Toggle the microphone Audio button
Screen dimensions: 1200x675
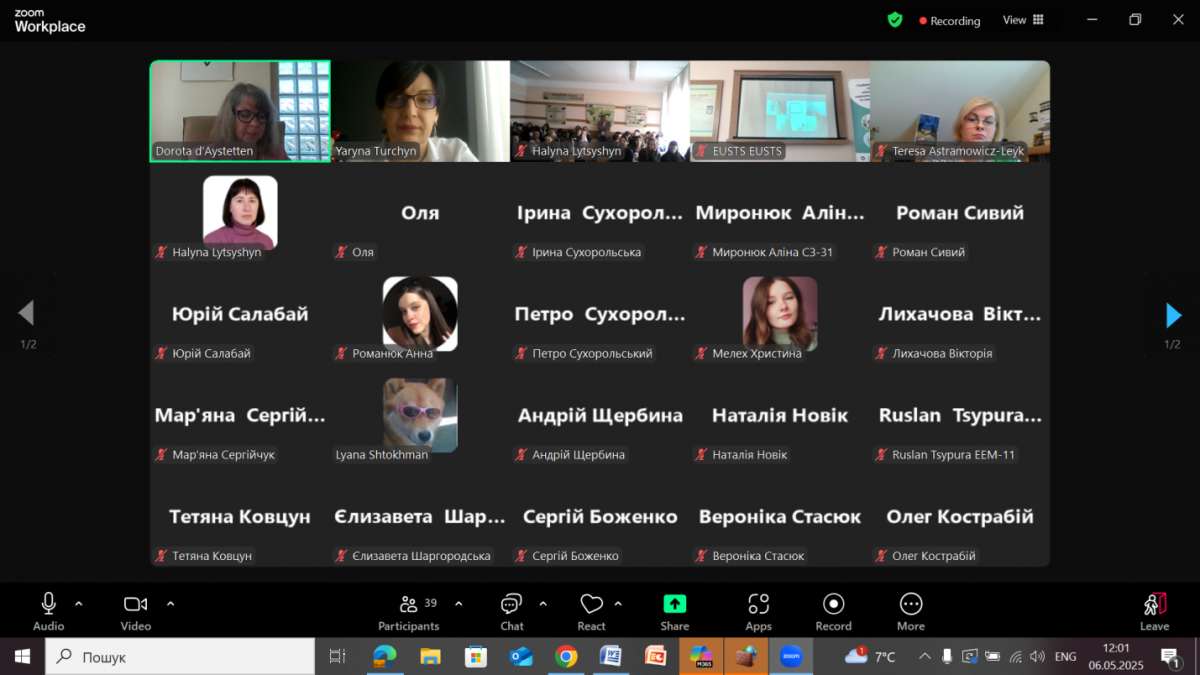click(48, 610)
